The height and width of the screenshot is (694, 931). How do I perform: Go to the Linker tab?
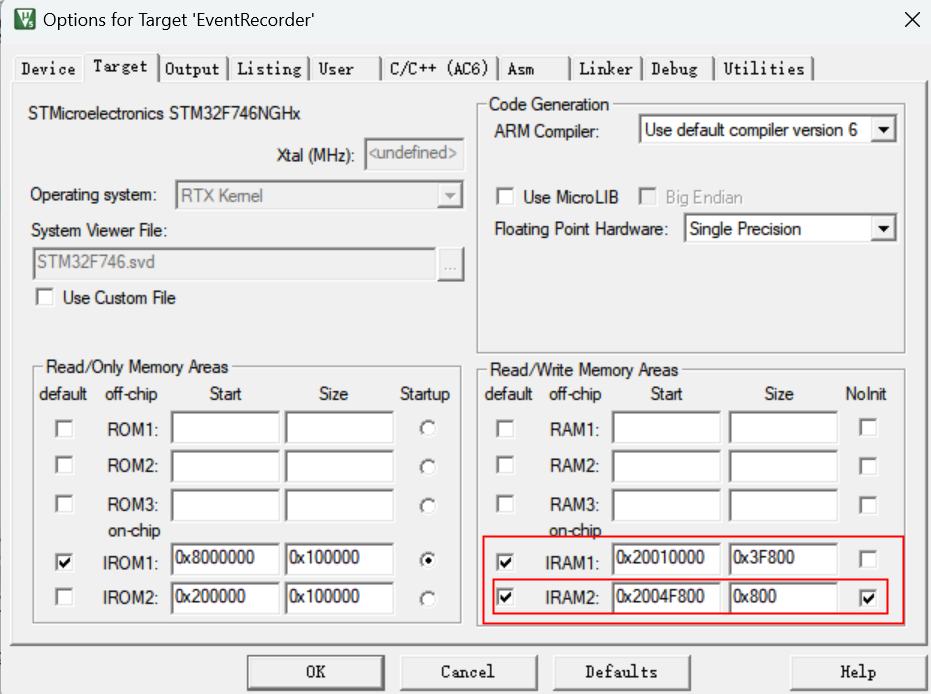(605, 69)
